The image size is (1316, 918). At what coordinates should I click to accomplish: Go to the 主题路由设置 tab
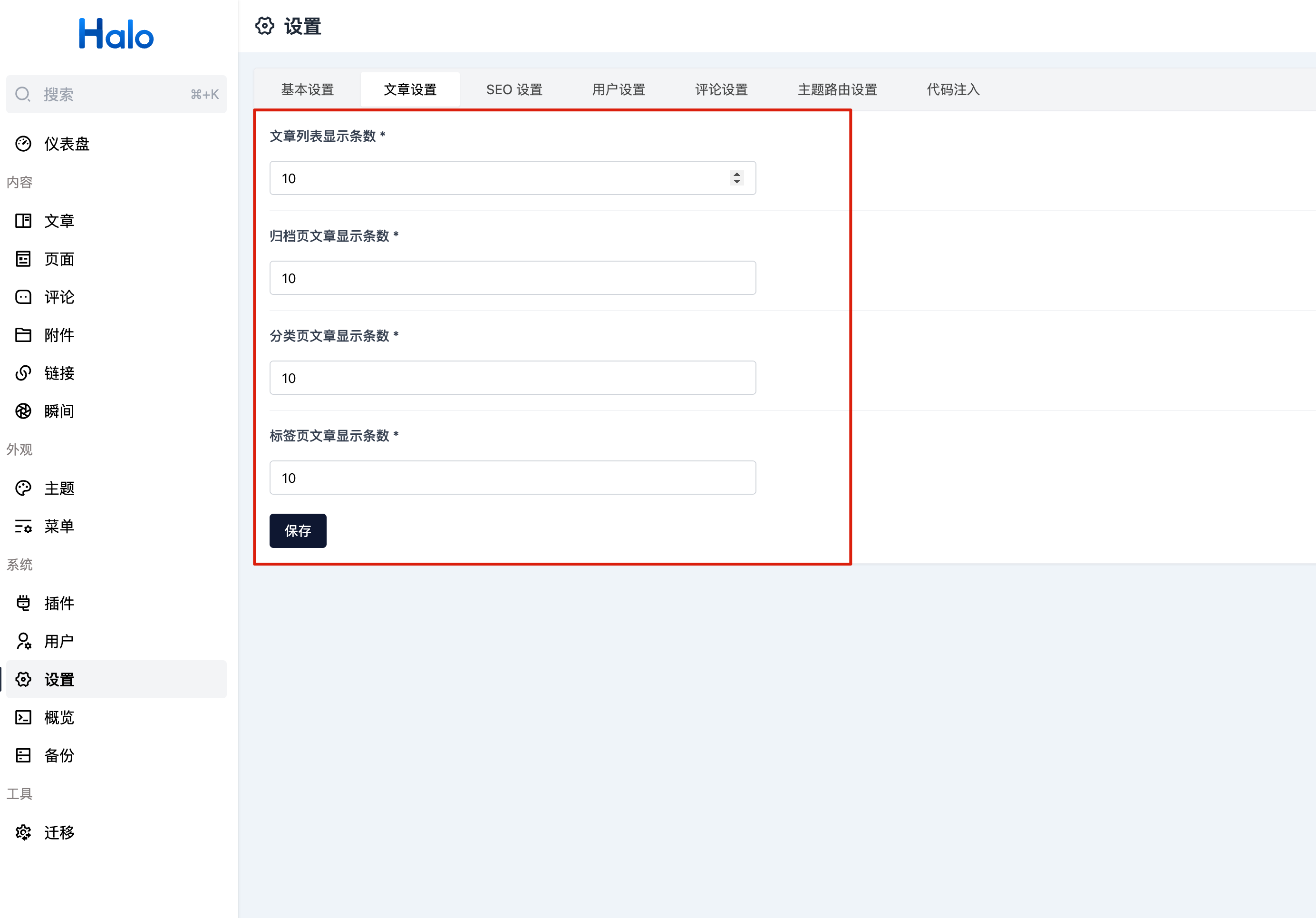tap(837, 89)
